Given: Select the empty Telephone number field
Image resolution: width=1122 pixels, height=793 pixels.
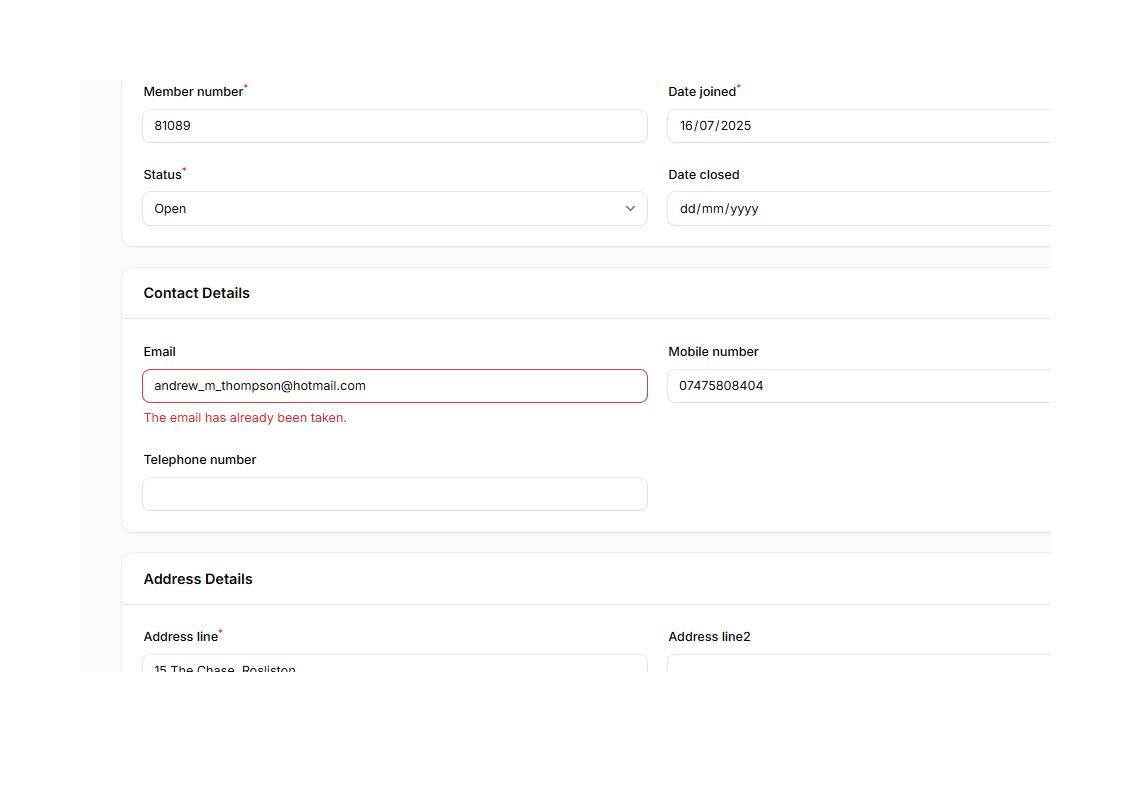Looking at the screenshot, I should [x=394, y=494].
